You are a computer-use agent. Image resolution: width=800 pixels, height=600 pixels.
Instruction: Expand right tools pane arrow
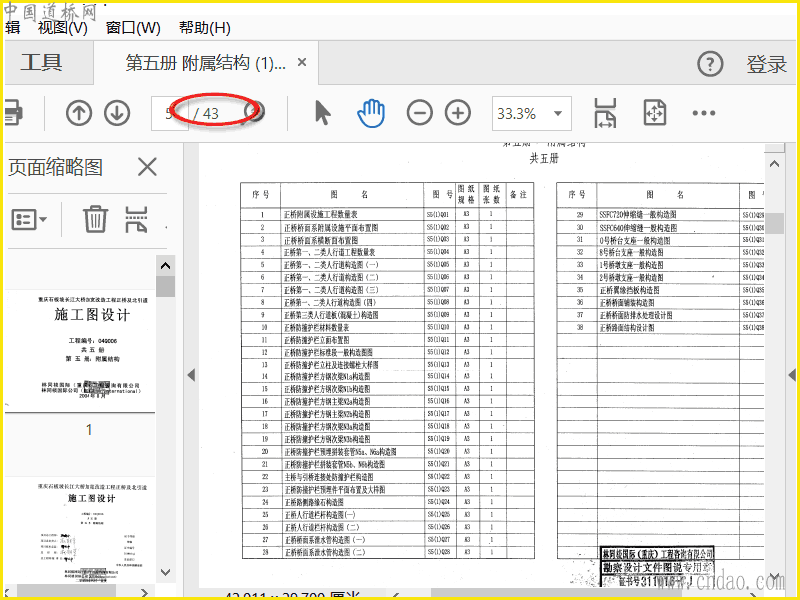click(x=792, y=376)
